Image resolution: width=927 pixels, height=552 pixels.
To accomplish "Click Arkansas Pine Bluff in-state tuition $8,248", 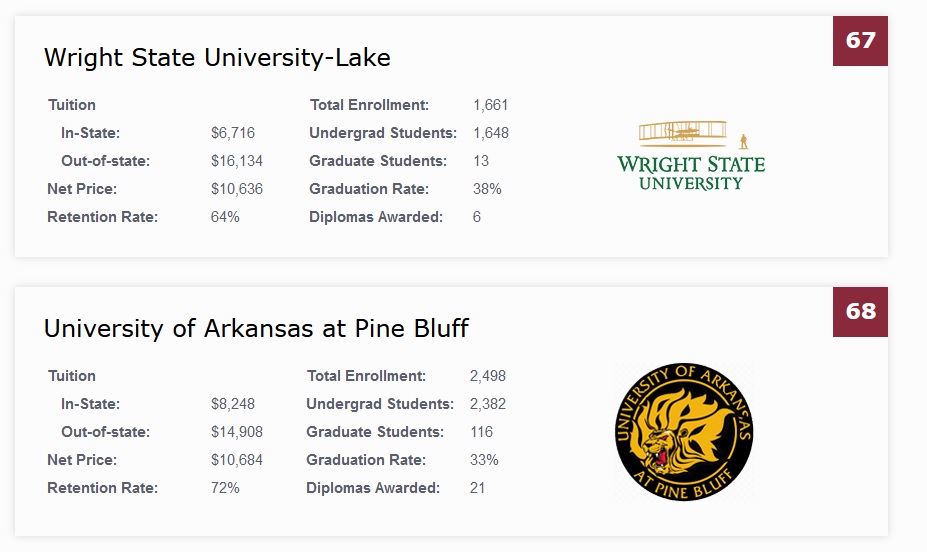I will click(x=233, y=404).
